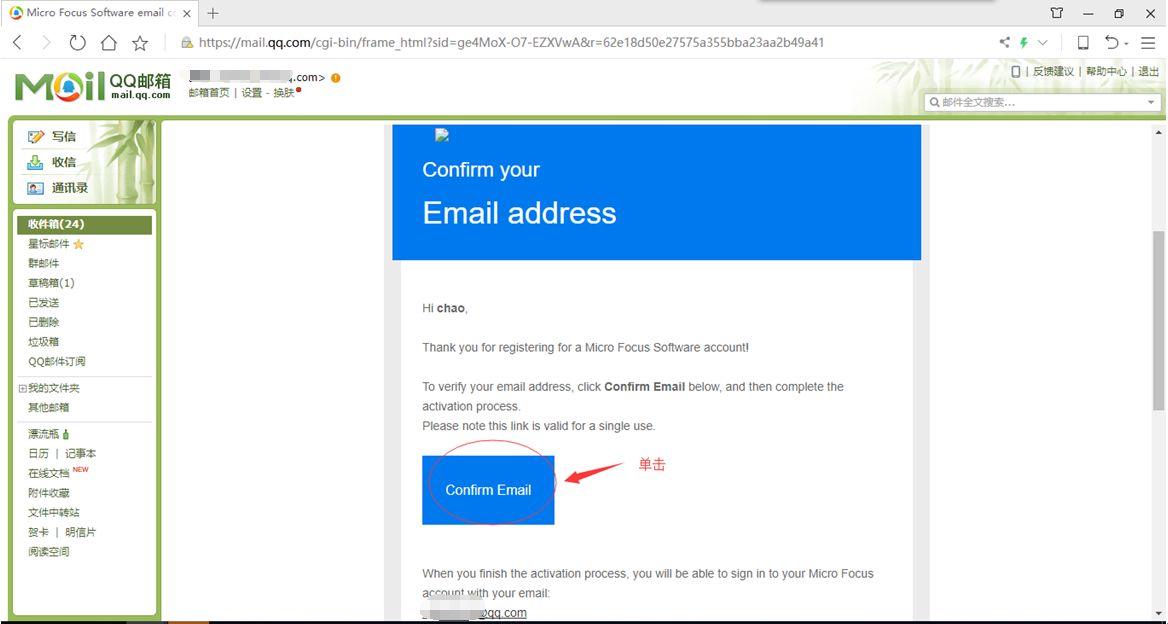Image resolution: width=1168 pixels, height=624 pixels.
Task: Open the share icon in address bar
Action: (x=1005, y=42)
